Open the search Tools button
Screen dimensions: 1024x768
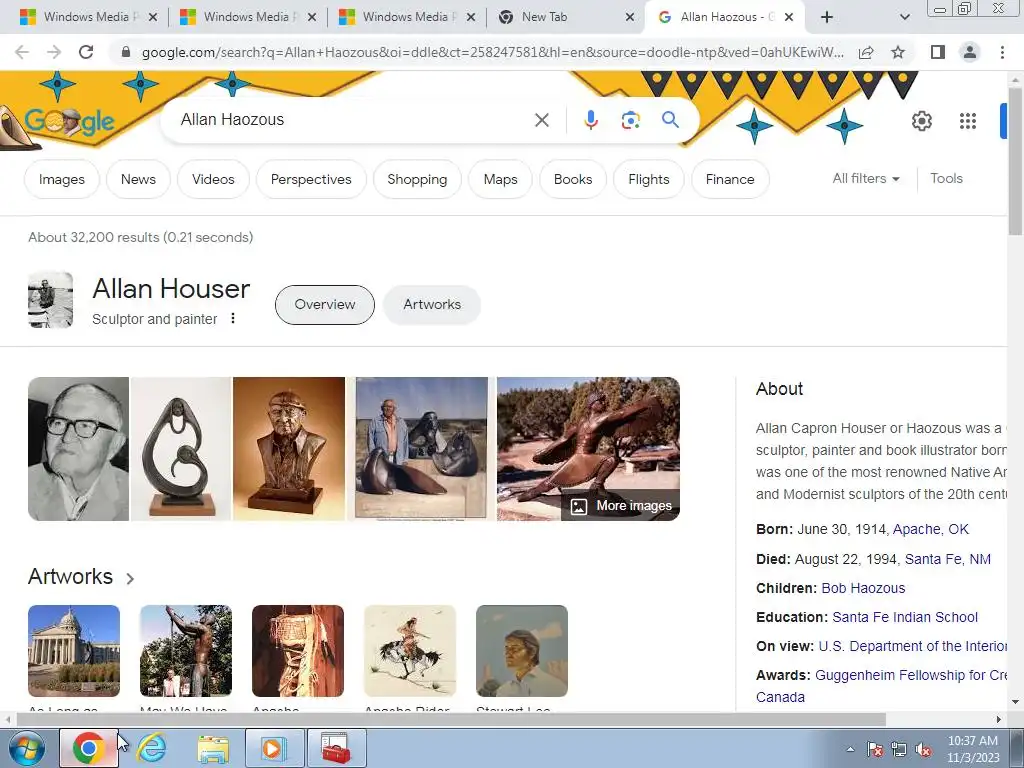[946, 178]
